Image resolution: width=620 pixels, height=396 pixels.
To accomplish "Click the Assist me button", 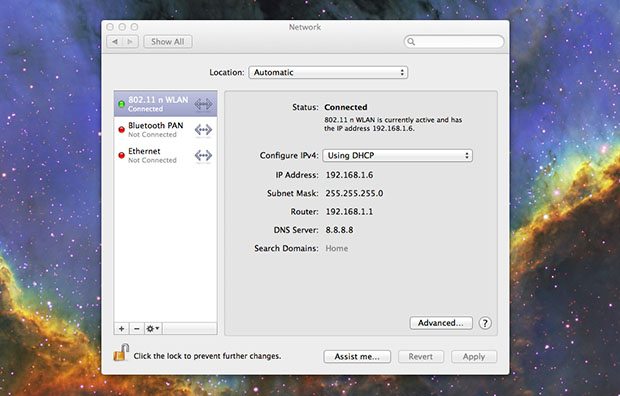I will pos(357,356).
